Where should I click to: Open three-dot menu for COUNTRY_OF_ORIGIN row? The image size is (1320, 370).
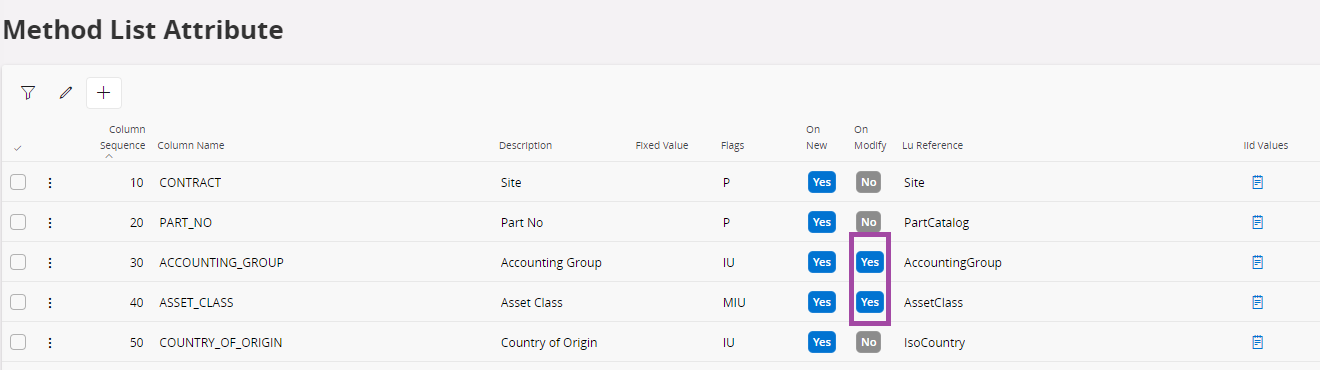point(50,342)
